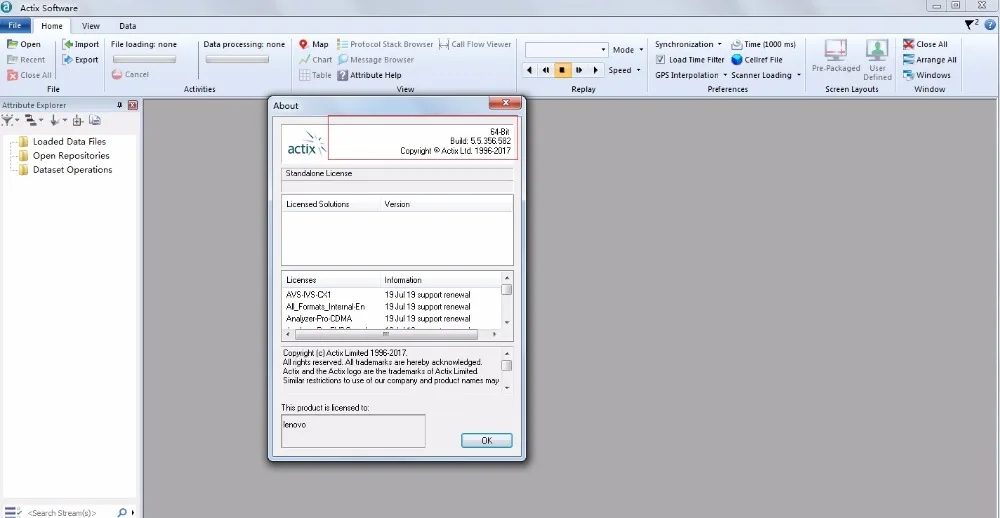Click Close All in the Window group
This screenshot has height=518, width=1000.
pos(925,44)
